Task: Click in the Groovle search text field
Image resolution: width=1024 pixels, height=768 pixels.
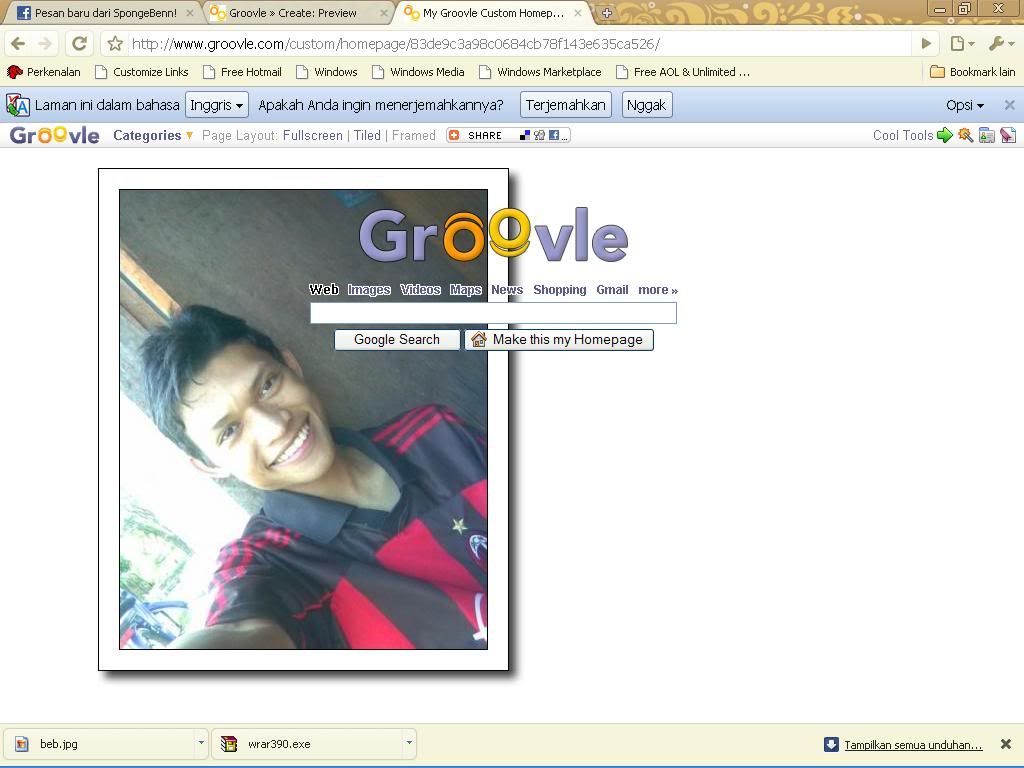Action: tap(493, 313)
